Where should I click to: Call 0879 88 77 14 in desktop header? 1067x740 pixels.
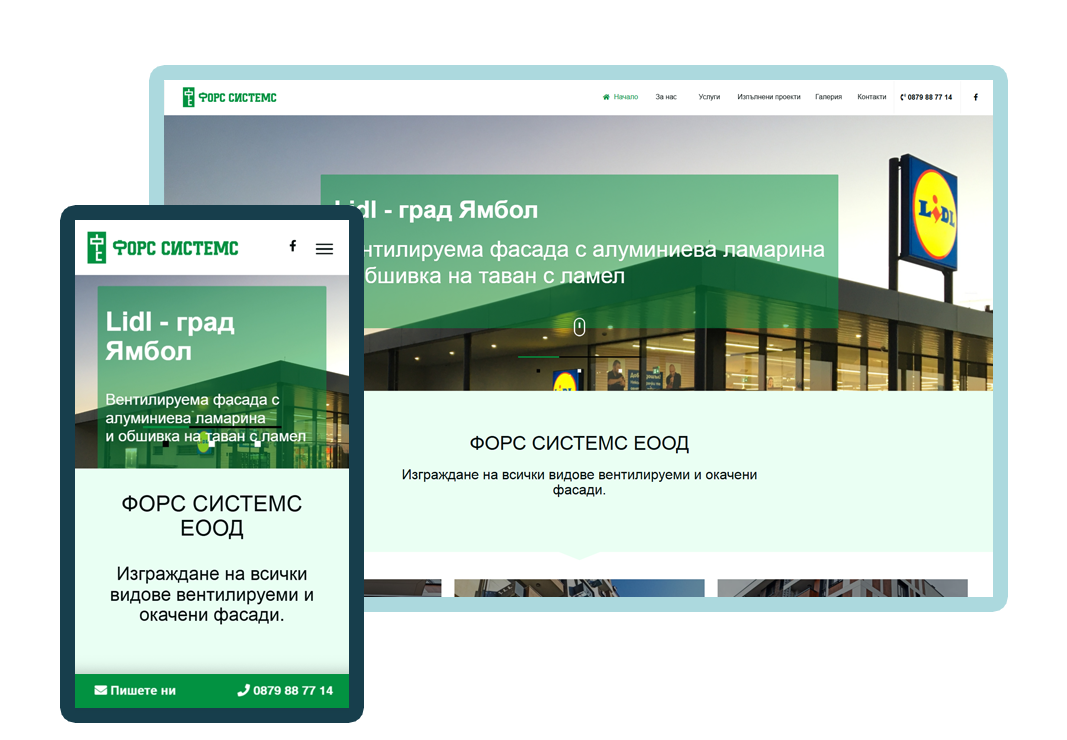click(x=926, y=97)
